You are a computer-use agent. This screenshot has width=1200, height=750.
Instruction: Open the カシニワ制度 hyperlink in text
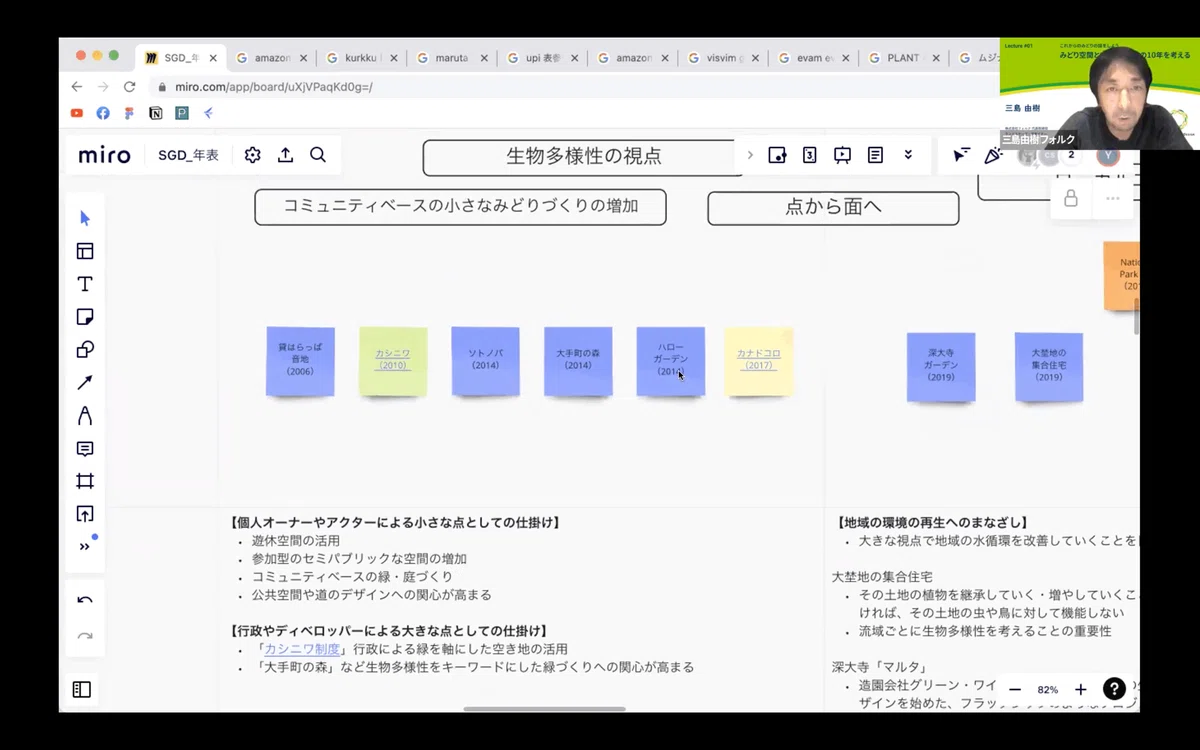coord(302,649)
